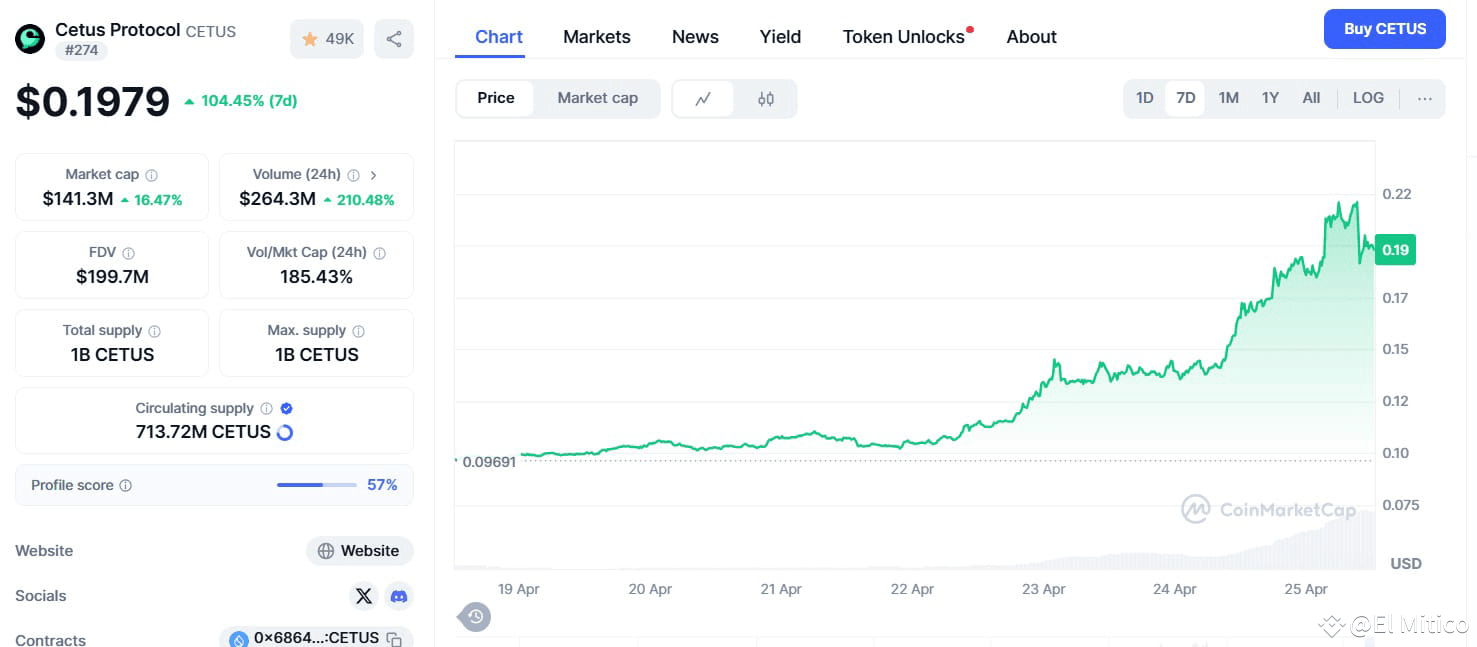Select the 7D time range
The height and width of the screenshot is (647, 1477).
pyautogui.click(x=1185, y=98)
